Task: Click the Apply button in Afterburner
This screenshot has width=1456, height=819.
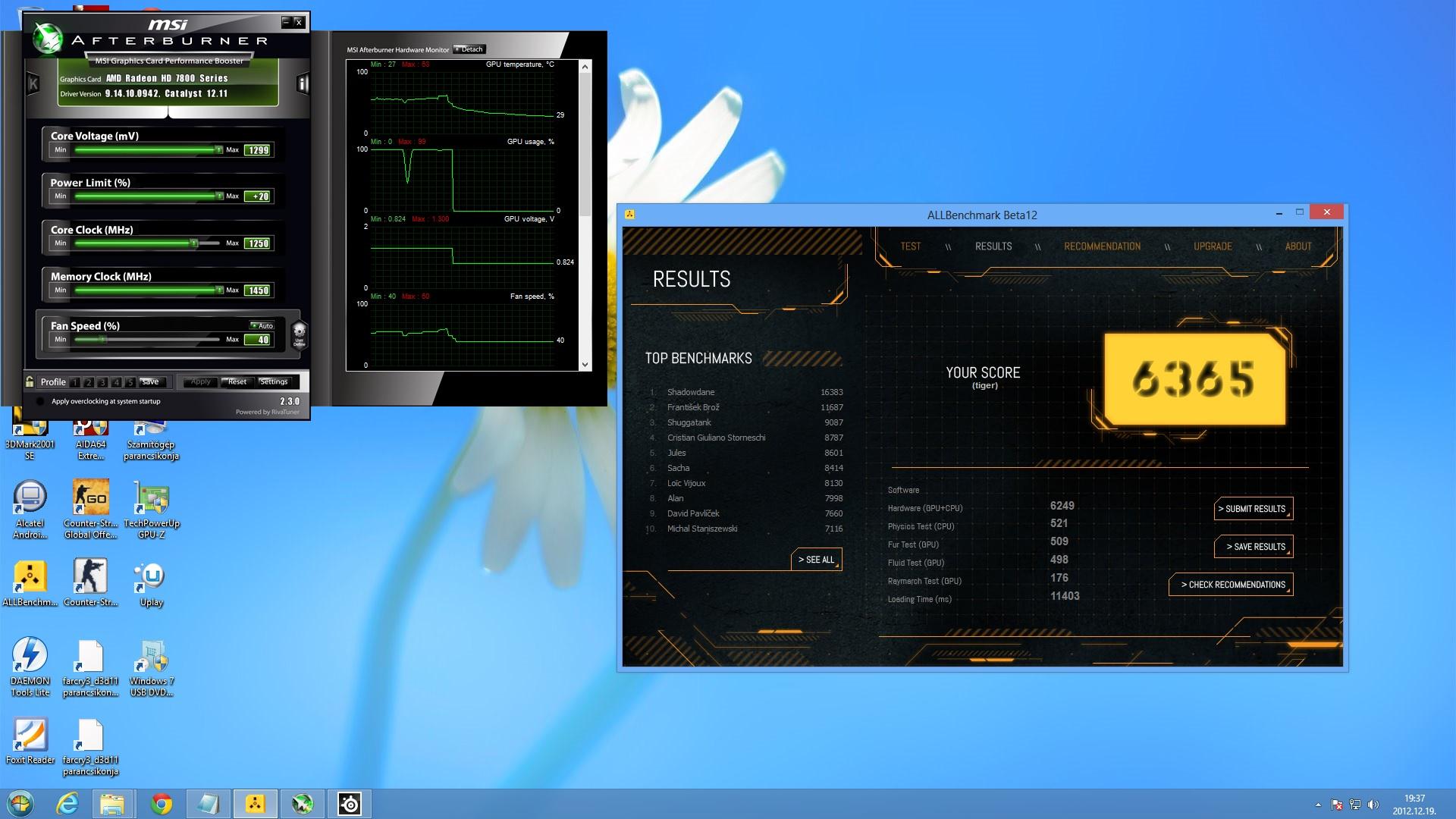Action: tap(200, 381)
